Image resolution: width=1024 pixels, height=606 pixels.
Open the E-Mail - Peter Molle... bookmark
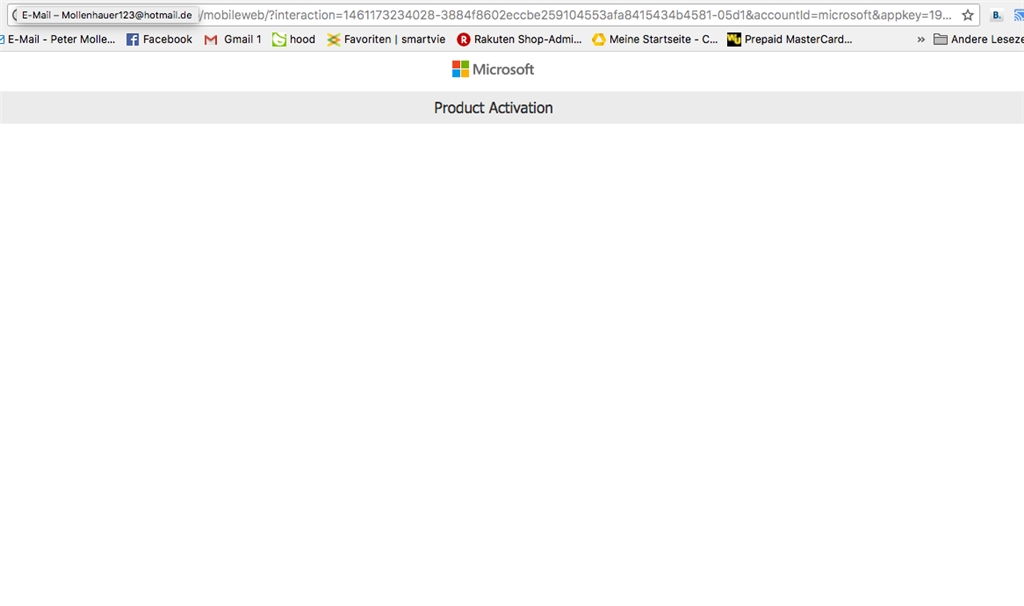57,39
